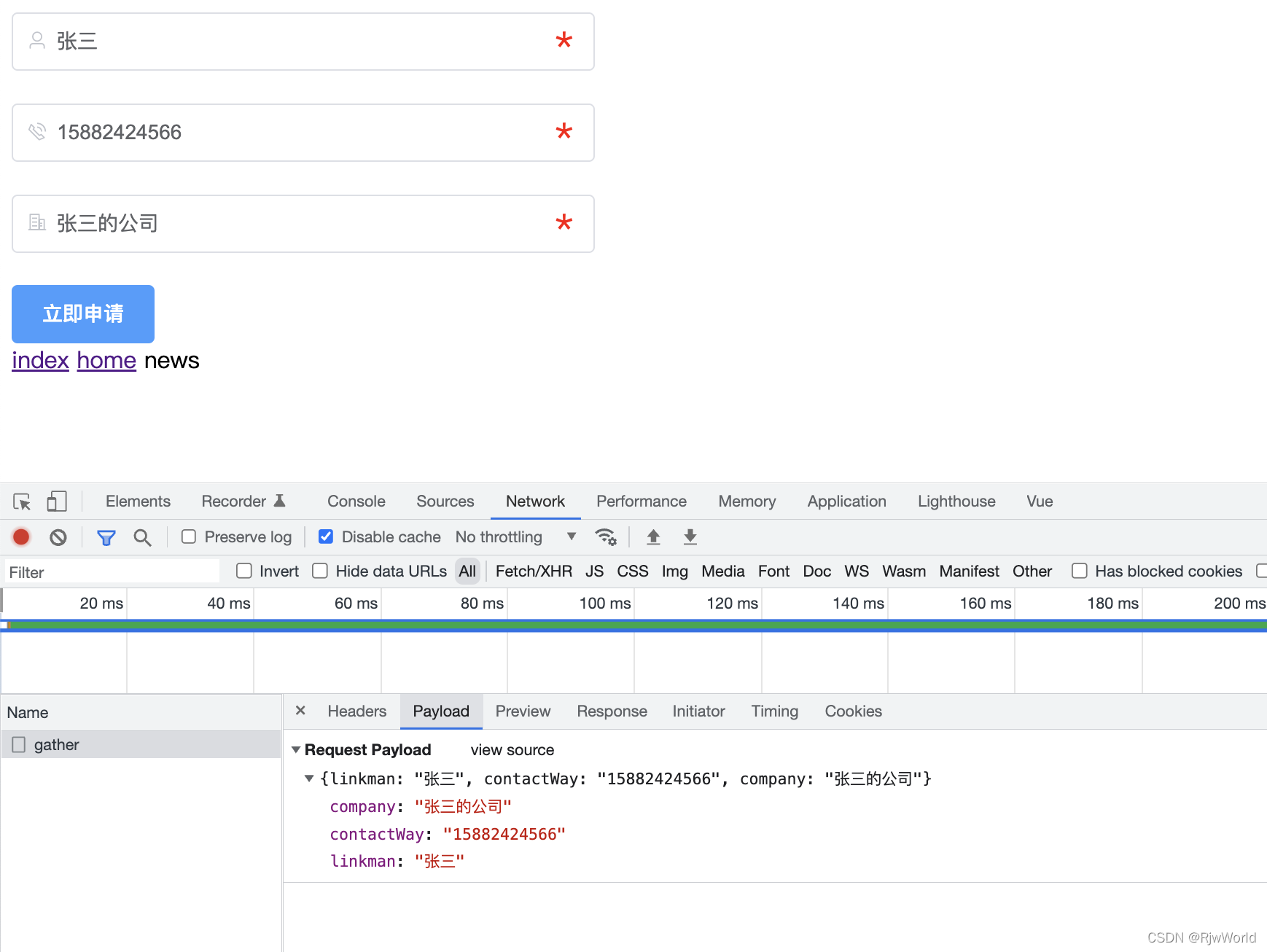Viewport: 1267px width, 952px height.
Task: Open network search magnifier
Action: [x=142, y=537]
